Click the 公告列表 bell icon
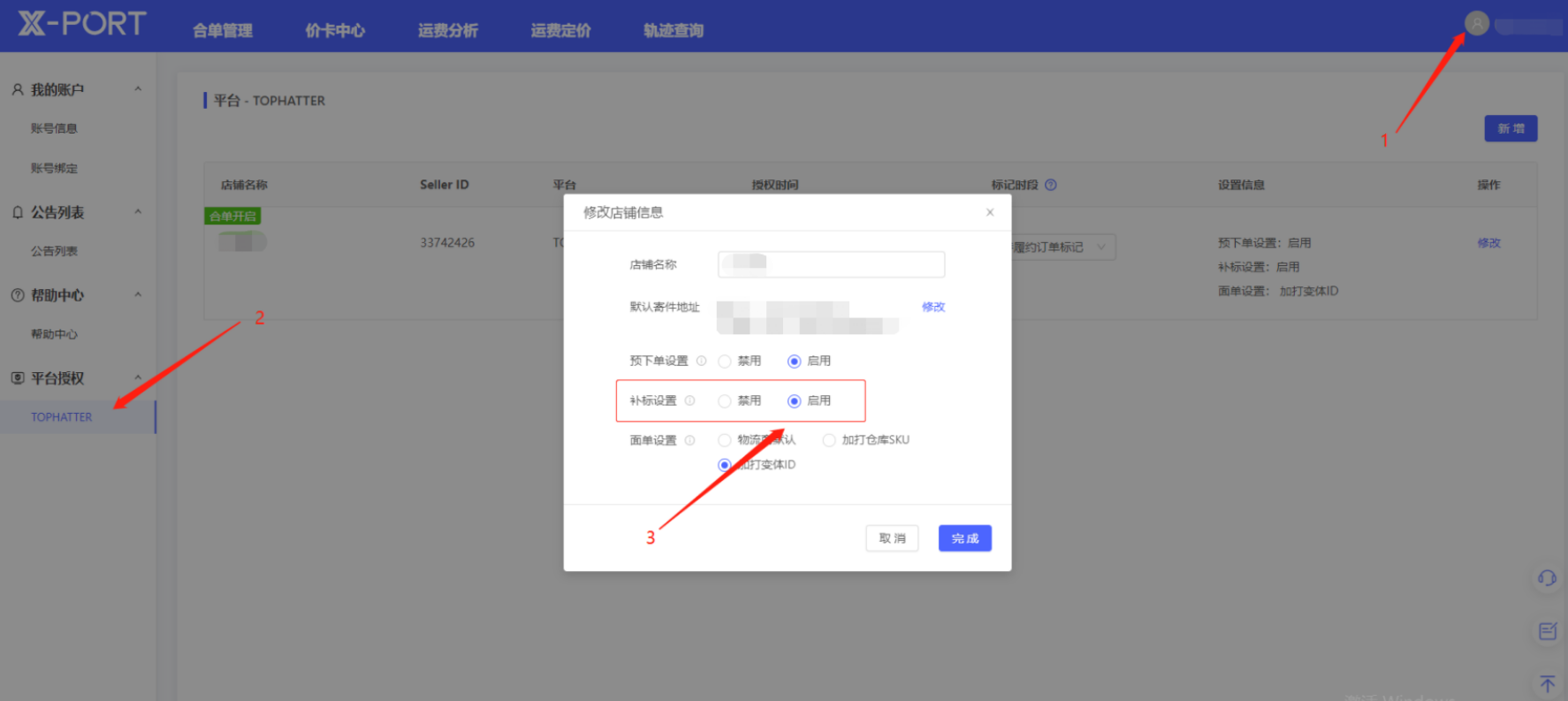Viewport: 1568px width, 701px height. [17, 212]
